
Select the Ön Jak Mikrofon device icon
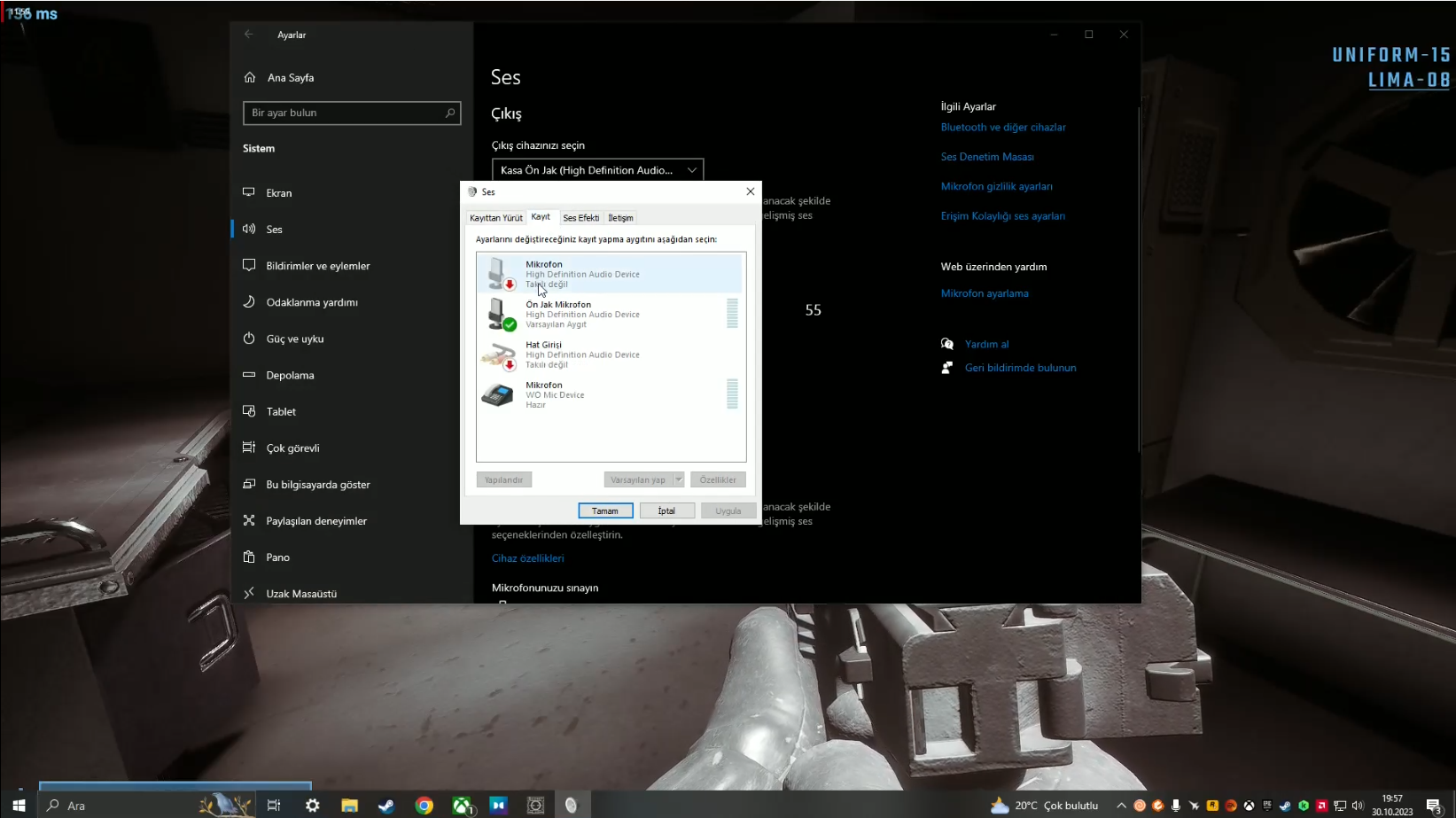tap(500, 314)
